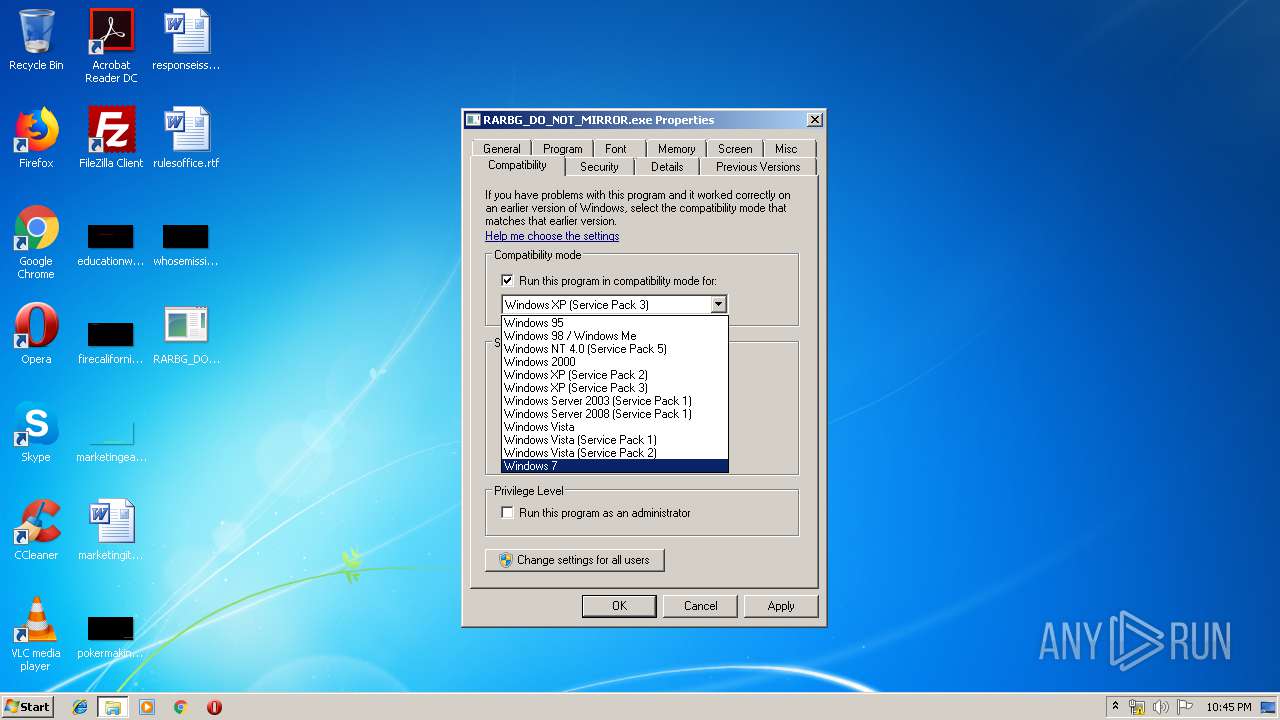1280x720 pixels.
Task: Open the Recycle Bin desktop icon
Action: click(x=36, y=40)
